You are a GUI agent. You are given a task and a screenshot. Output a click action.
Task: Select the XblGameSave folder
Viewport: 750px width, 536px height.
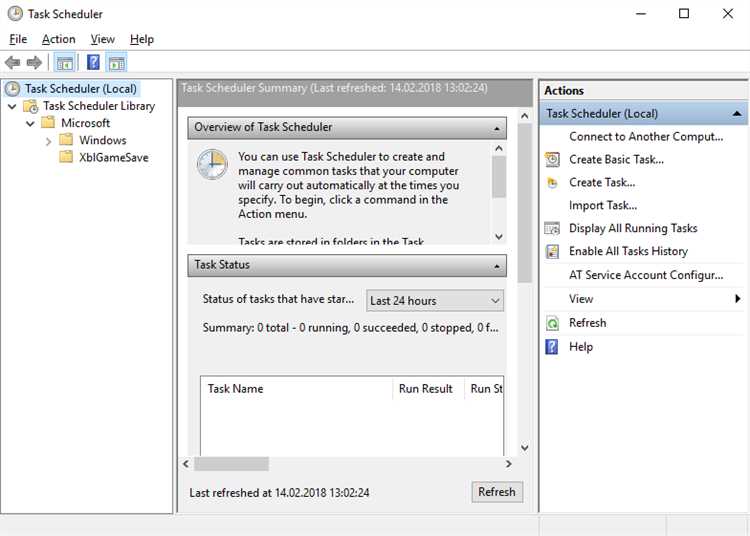coord(113,158)
